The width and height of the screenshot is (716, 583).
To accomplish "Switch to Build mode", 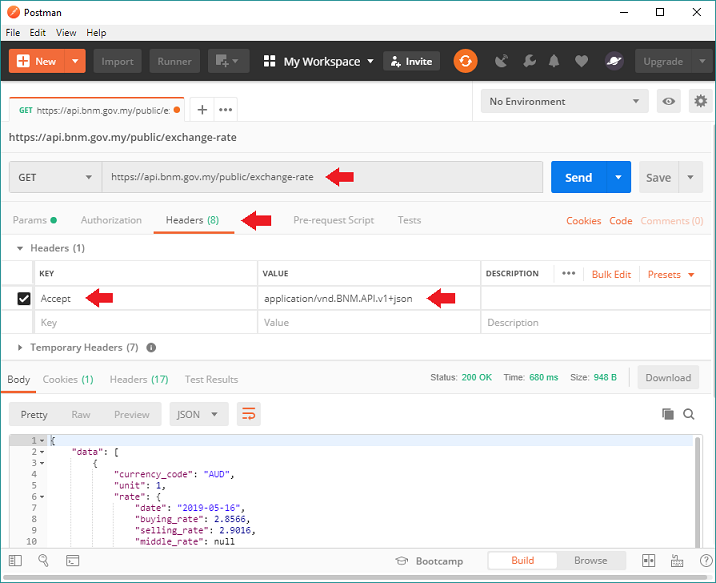I will [522, 561].
